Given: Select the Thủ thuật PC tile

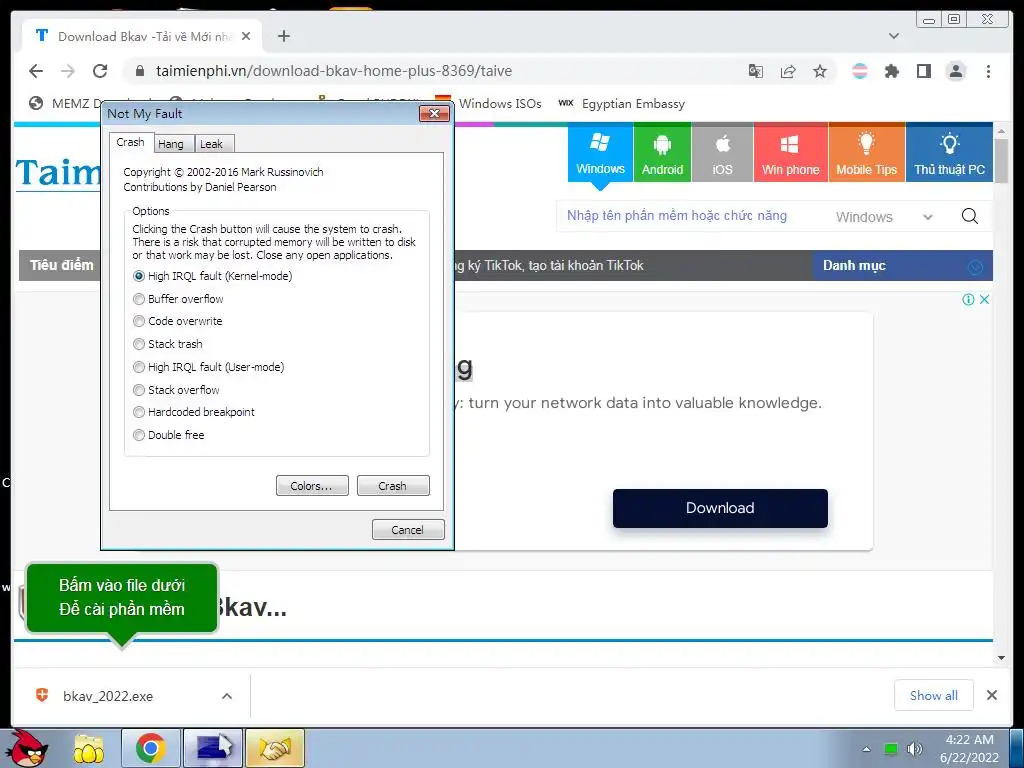Looking at the screenshot, I should pyautogui.click(x=950, y=153).
